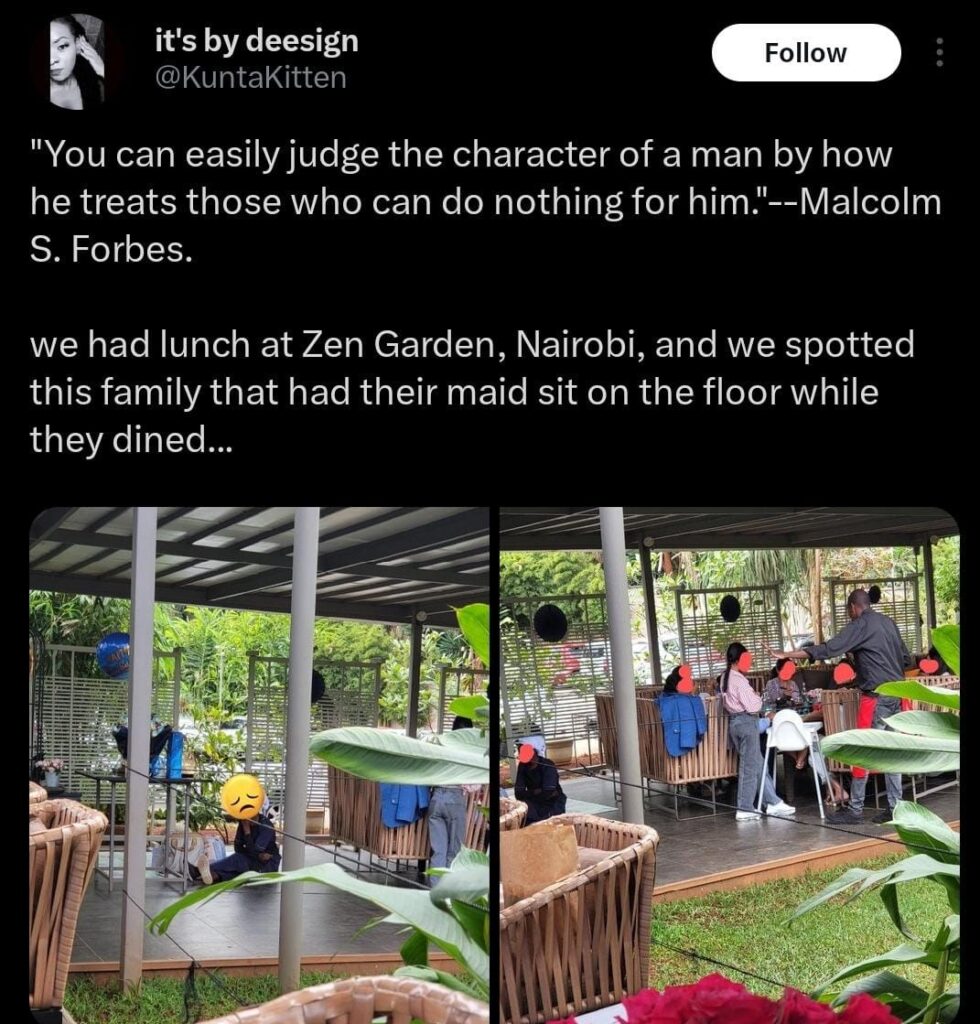The image size is (980, 1024).
Task: Click the wicker chair foreground in right photo
Action: tap(578, 918)
